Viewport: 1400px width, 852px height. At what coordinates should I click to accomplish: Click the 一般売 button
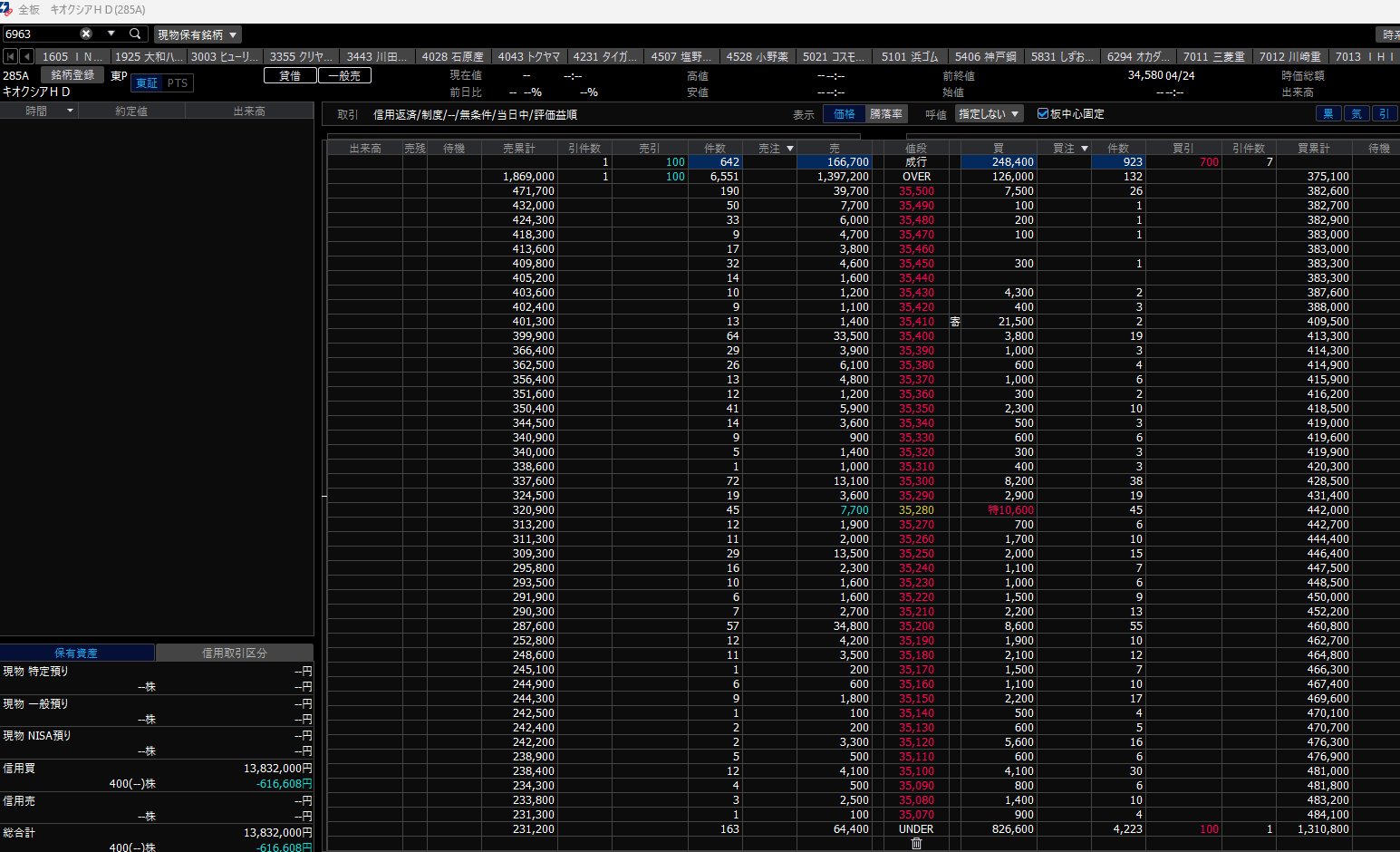[x=344, y=76]
